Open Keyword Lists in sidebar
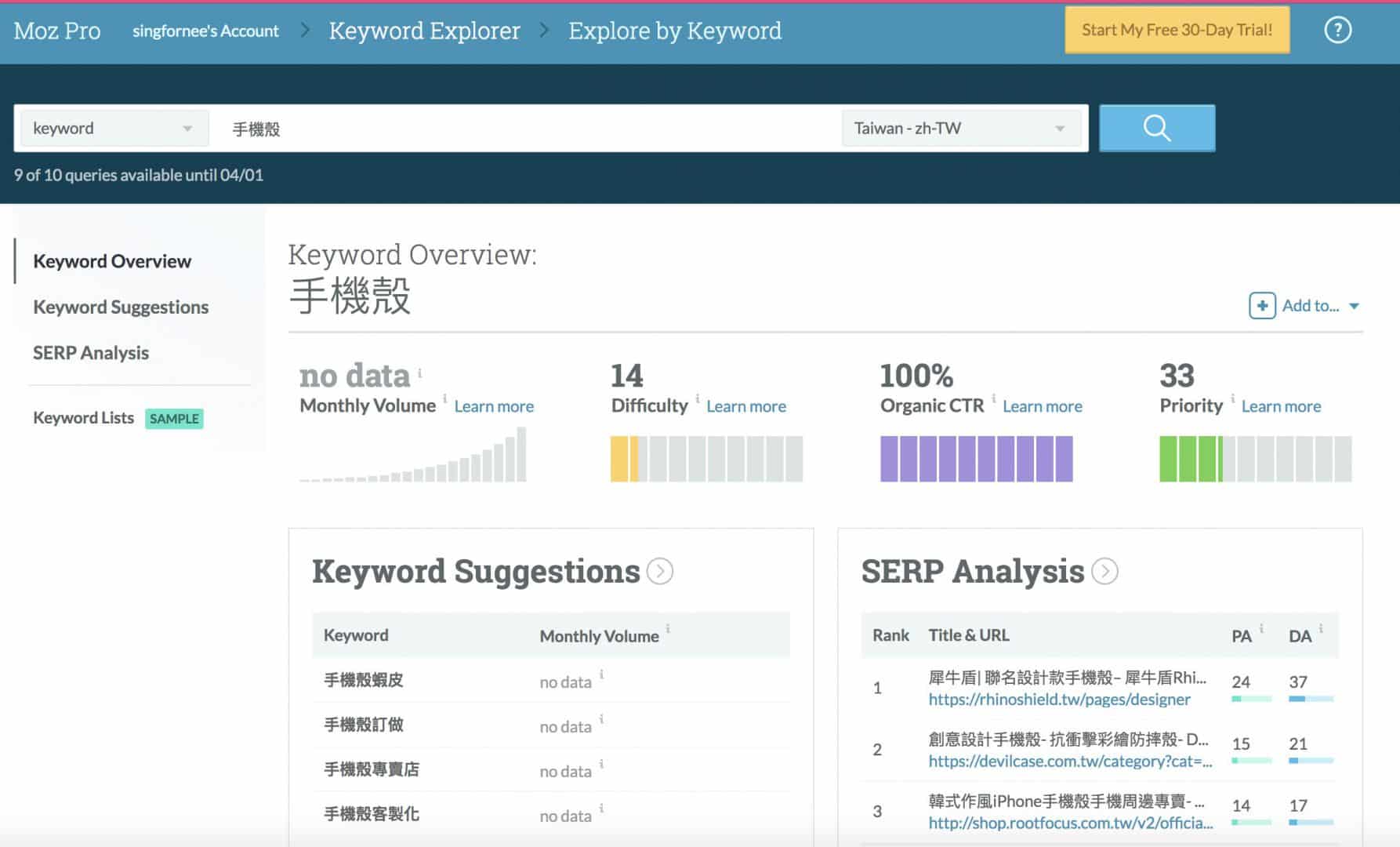Screen dimensions: 1400x847 84,418
